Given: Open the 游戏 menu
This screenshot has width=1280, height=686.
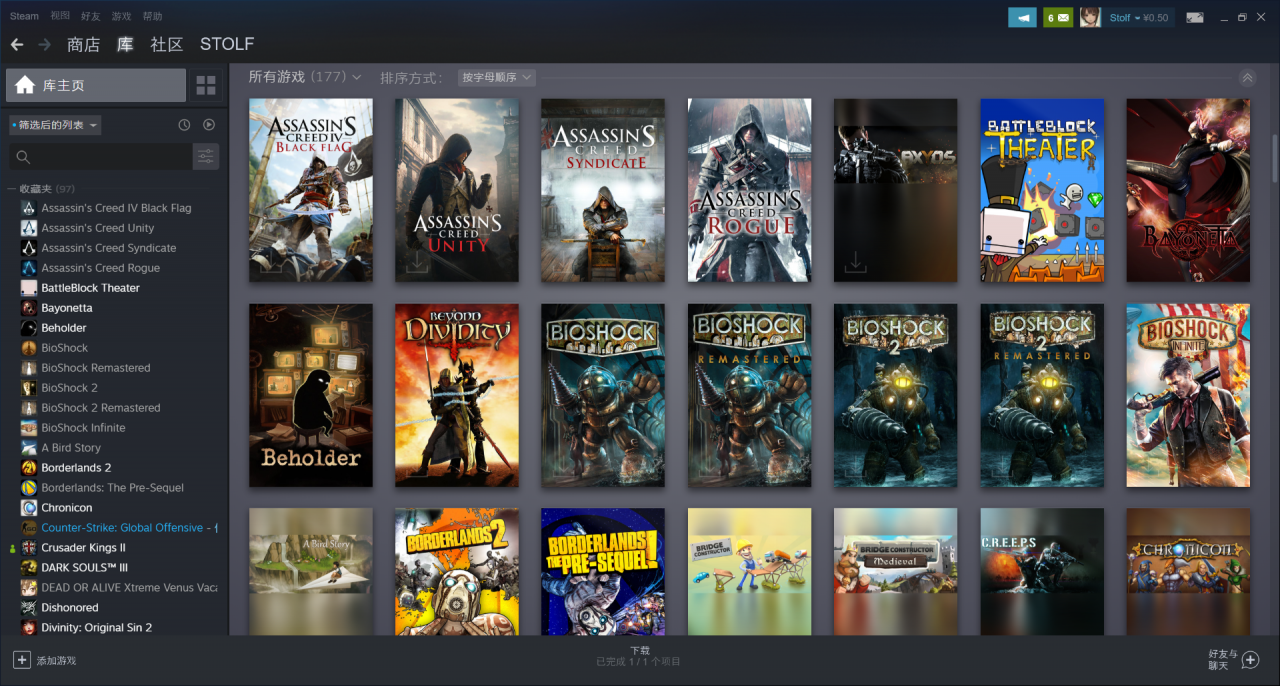Looking at the screenshot, I should [121, 17].
